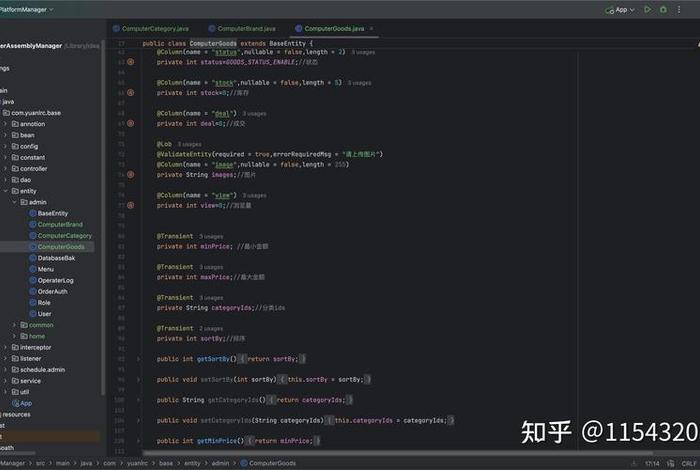Select the ComputerGoods.java tab

[330, 29]
